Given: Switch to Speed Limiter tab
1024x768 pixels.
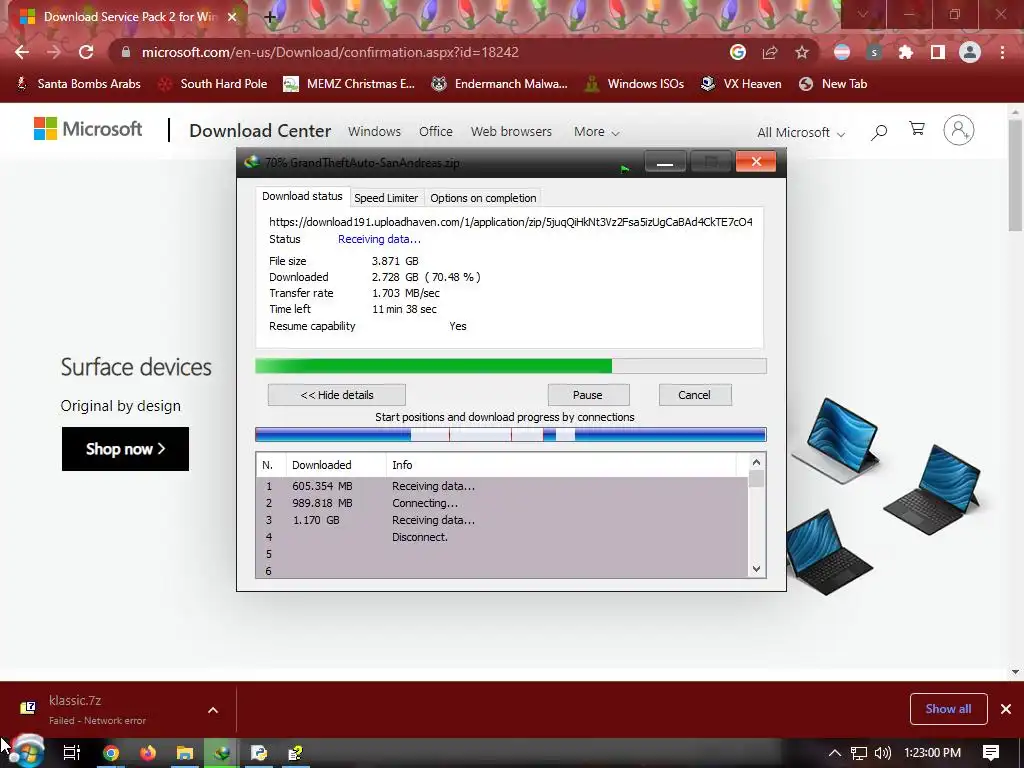Looking at the screenshot, I should 386,198.
